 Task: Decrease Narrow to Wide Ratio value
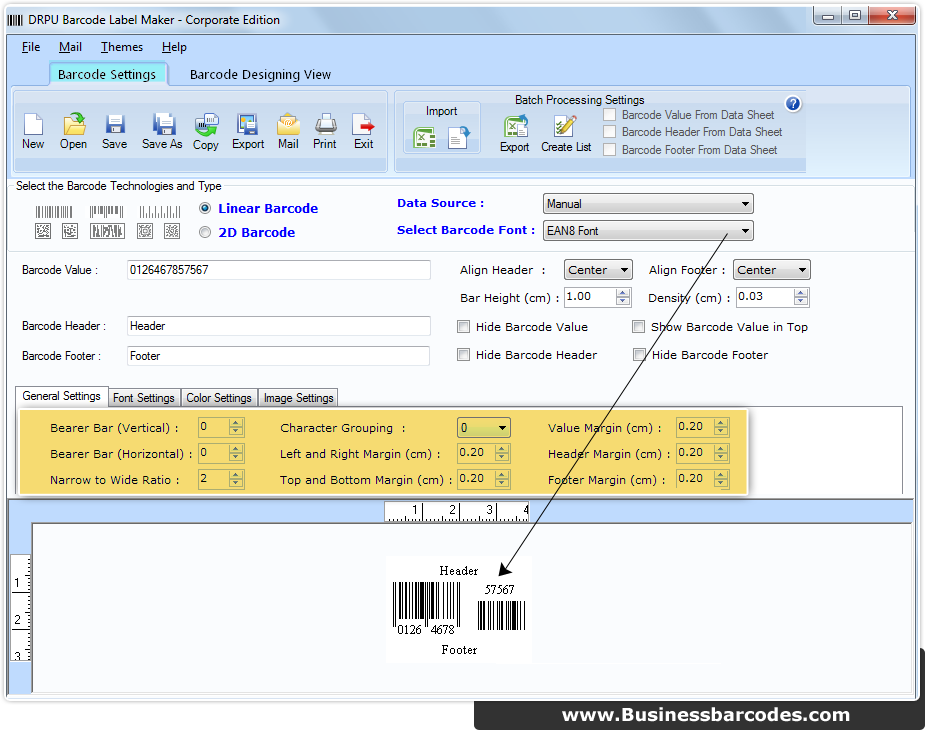(236, 483)
